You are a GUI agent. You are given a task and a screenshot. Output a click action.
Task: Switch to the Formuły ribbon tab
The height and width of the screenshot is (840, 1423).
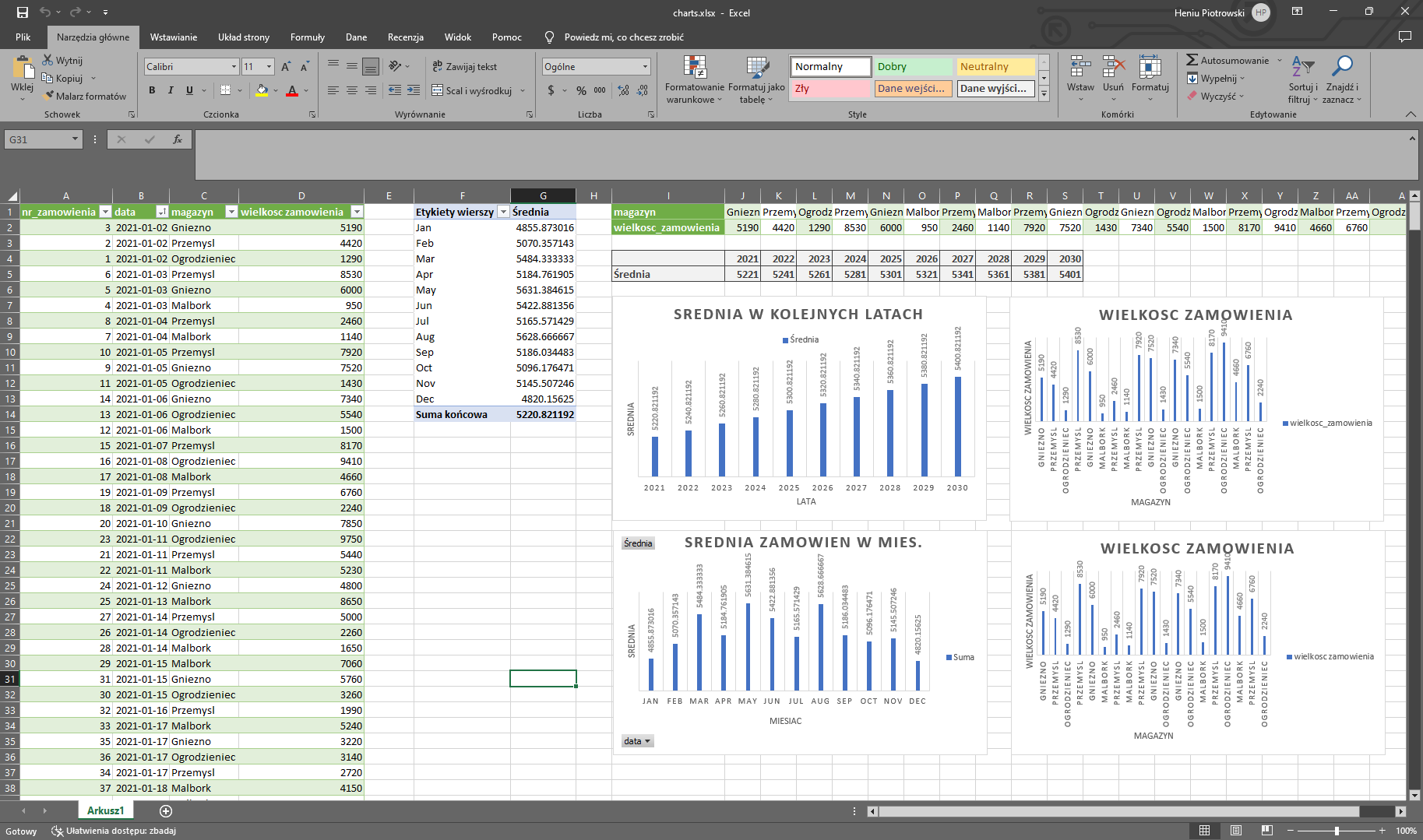[307, 37]
